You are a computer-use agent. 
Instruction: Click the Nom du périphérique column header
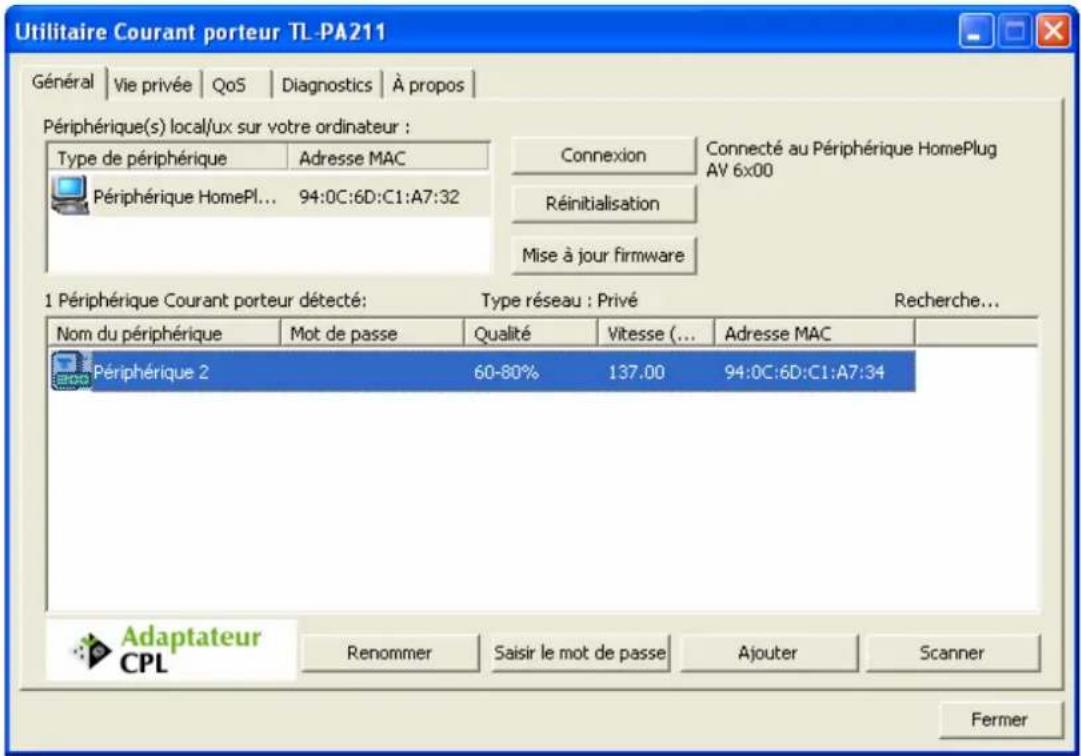click(164, 334)
